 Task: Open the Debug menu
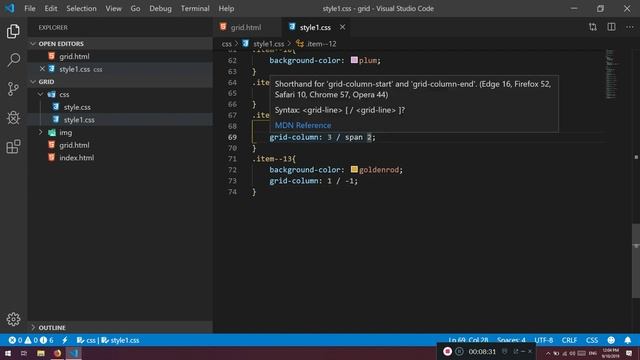[x=160, y=8]
